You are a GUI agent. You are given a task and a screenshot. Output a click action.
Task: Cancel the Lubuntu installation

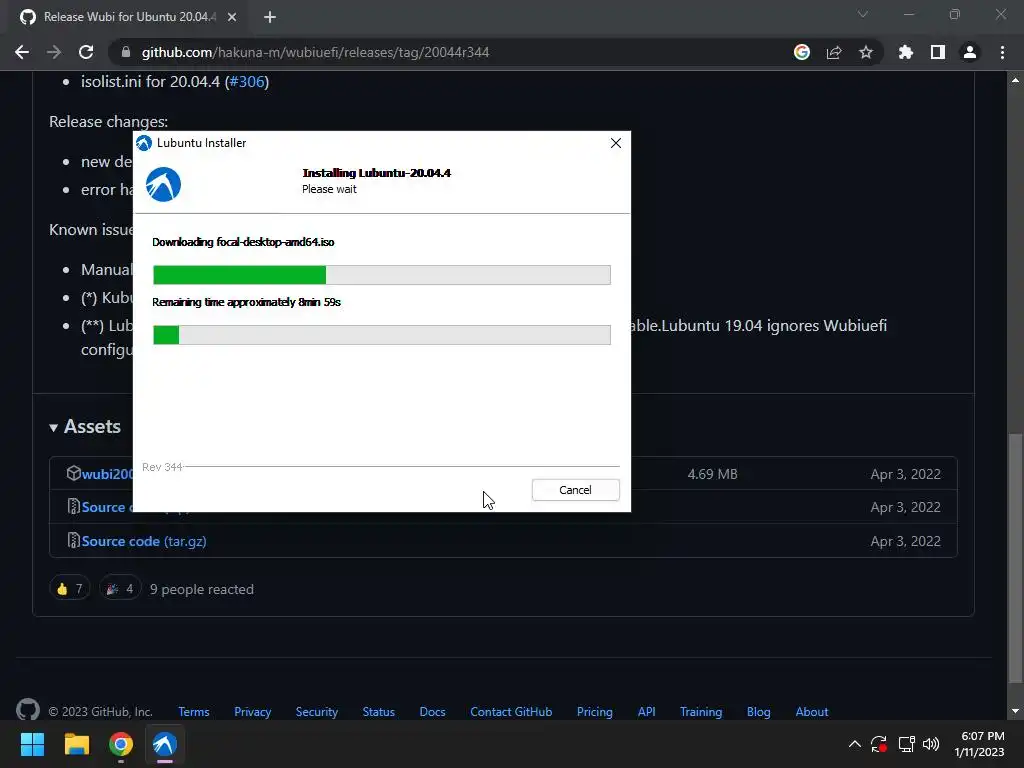(575, 490)
